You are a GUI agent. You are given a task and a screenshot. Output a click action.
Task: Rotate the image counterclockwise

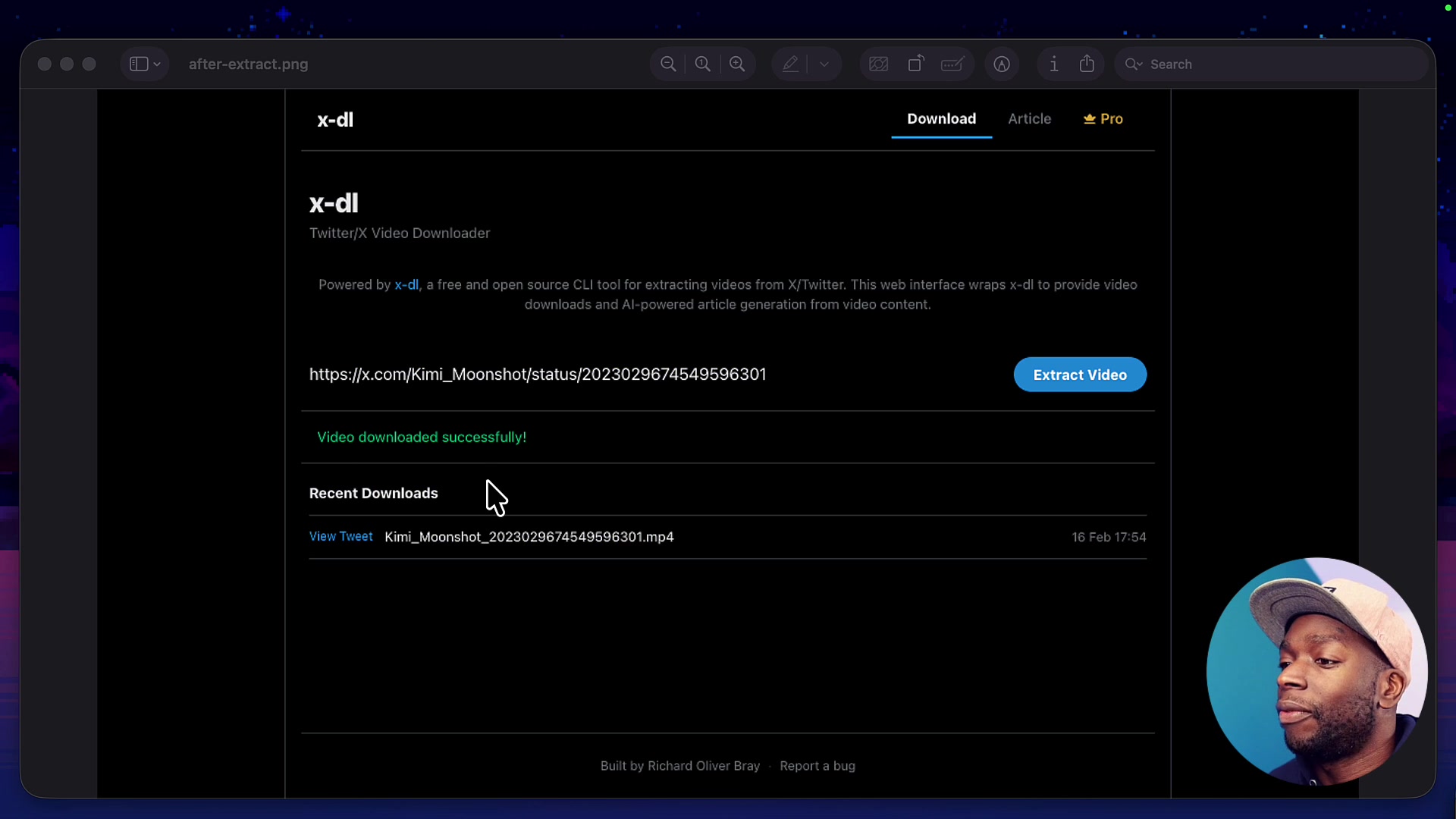click(x=915, y=64)
